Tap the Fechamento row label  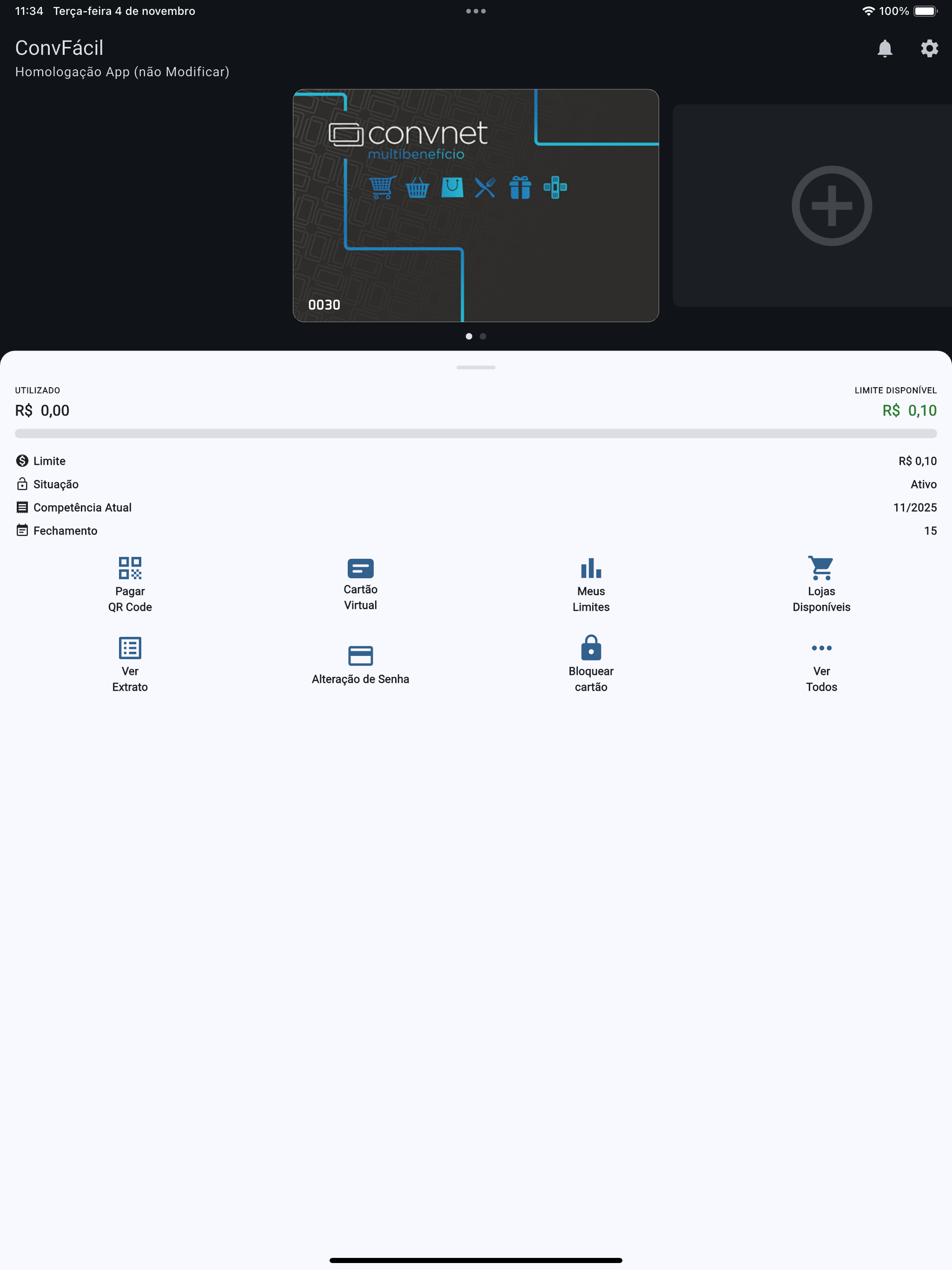(66, 530)
